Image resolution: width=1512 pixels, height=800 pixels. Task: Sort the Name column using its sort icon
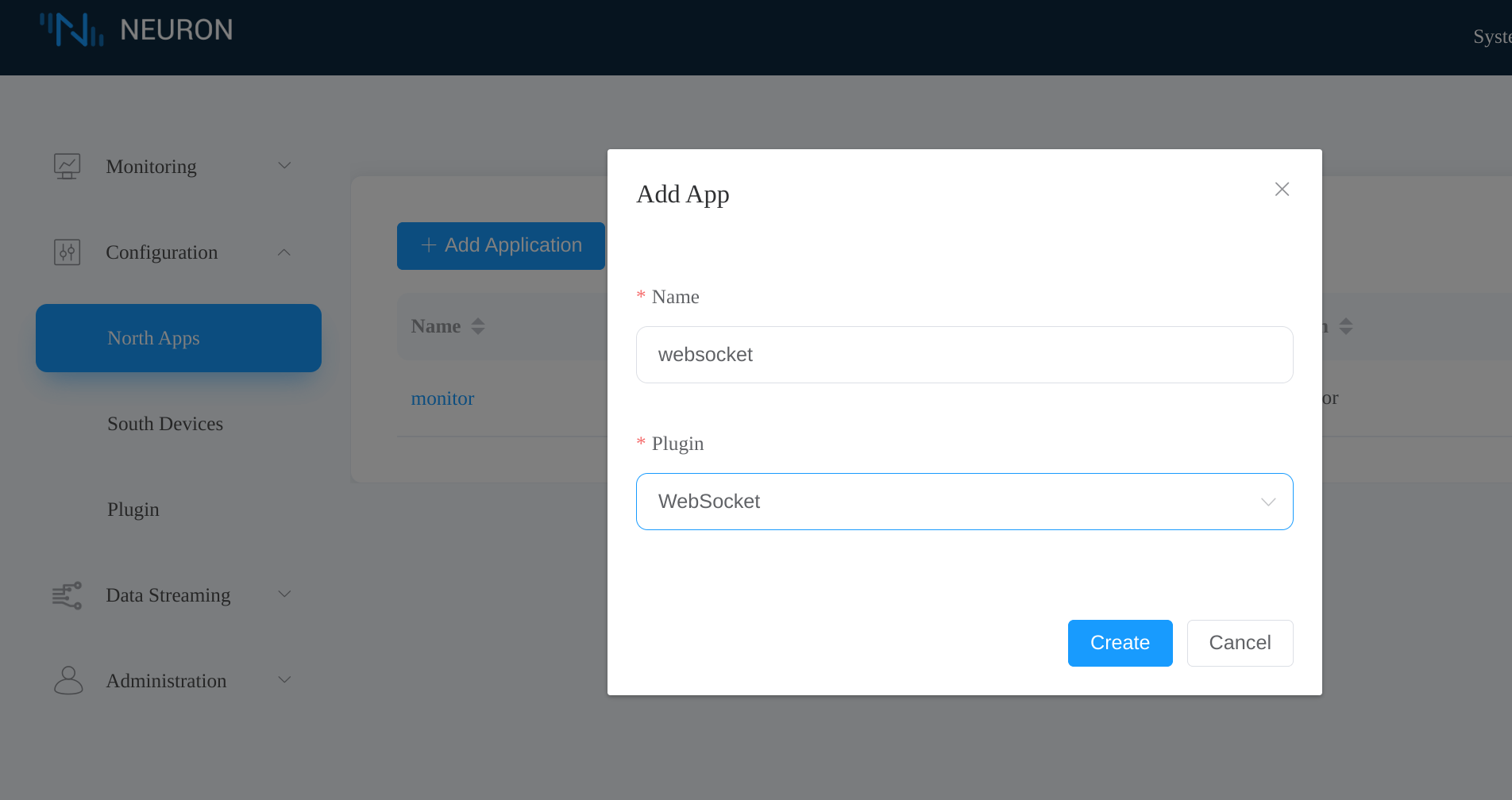tap(479, 325)
